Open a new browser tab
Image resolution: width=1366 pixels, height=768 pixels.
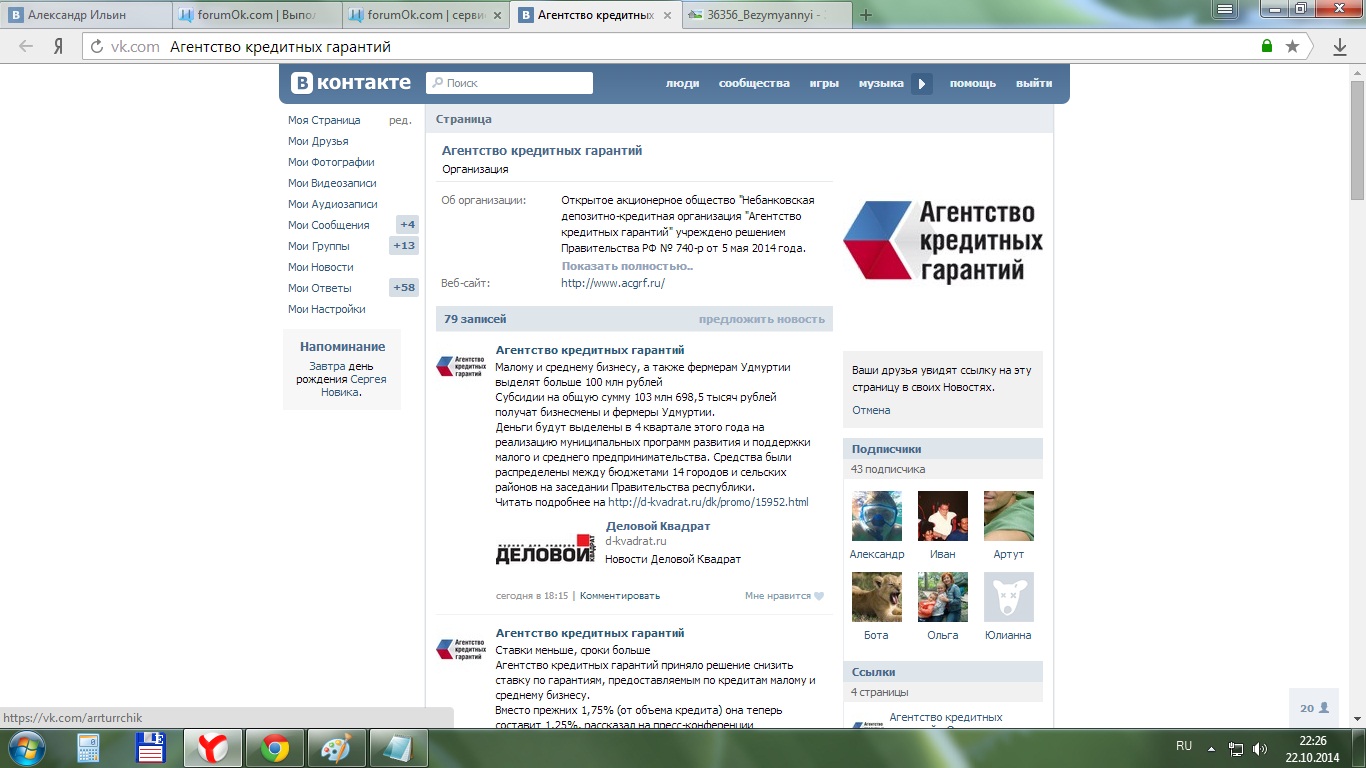tap(866, 15)
